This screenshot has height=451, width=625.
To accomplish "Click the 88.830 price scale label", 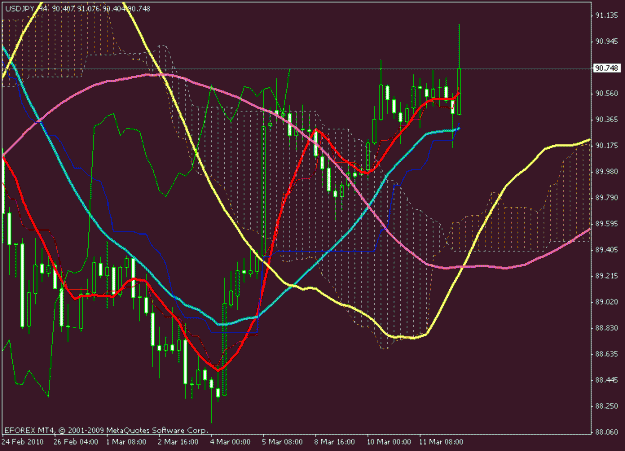I will (x=607, y=328).
